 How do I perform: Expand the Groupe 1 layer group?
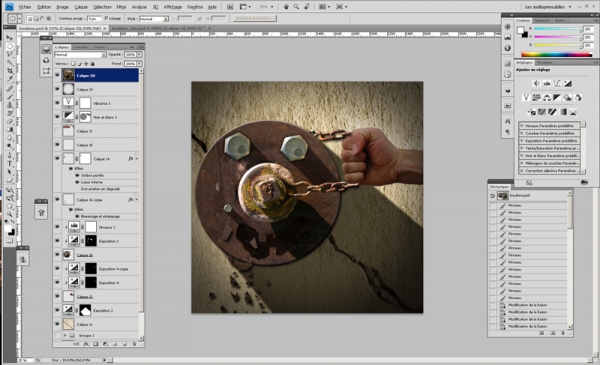[x=65, y=336]
